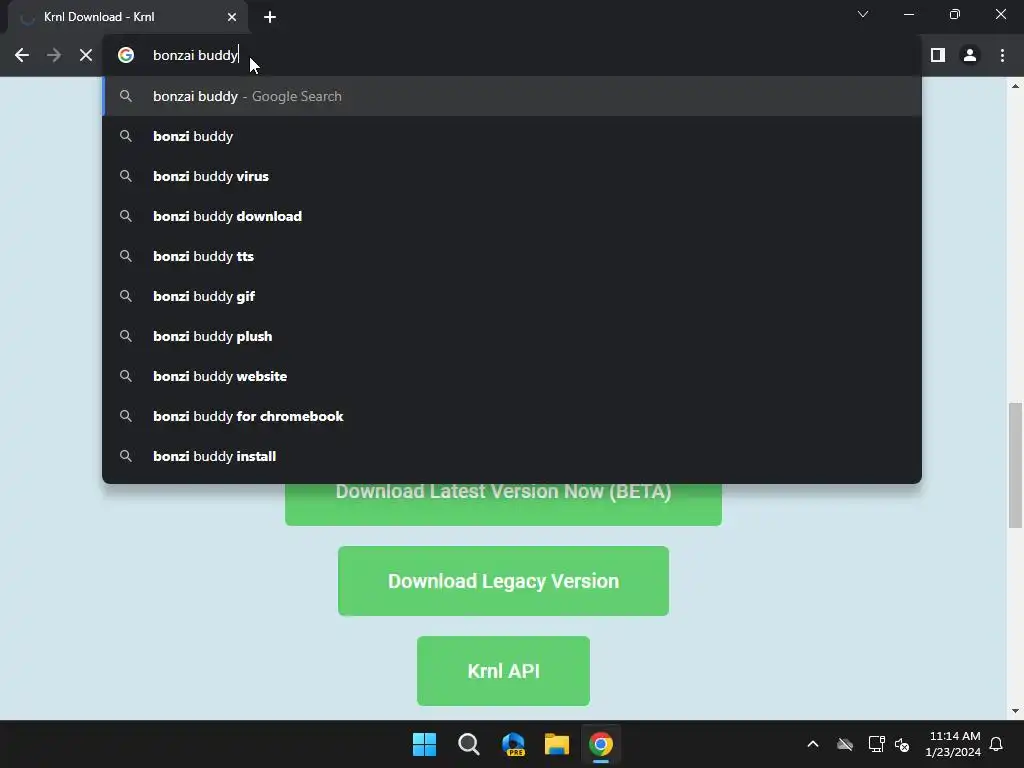This screenshot has height=768, width=1024.
Task: Click the network status tray icon
Action: click(876, 744)
